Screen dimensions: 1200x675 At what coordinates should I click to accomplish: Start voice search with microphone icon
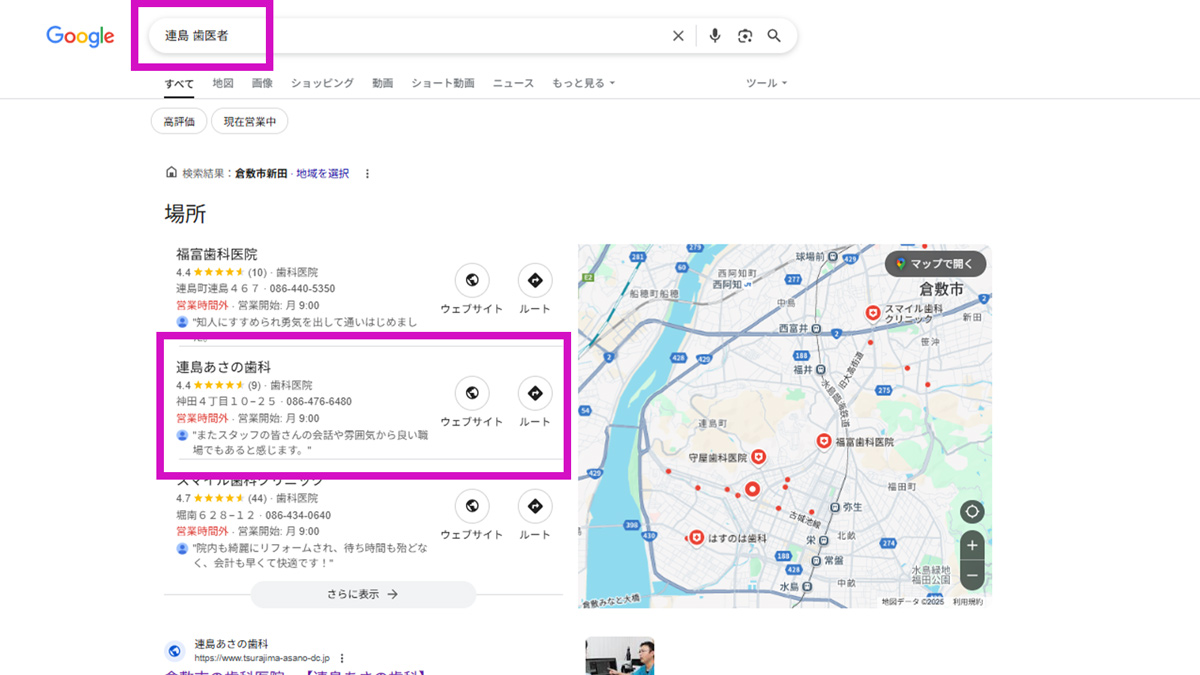[x=714, y=36]
